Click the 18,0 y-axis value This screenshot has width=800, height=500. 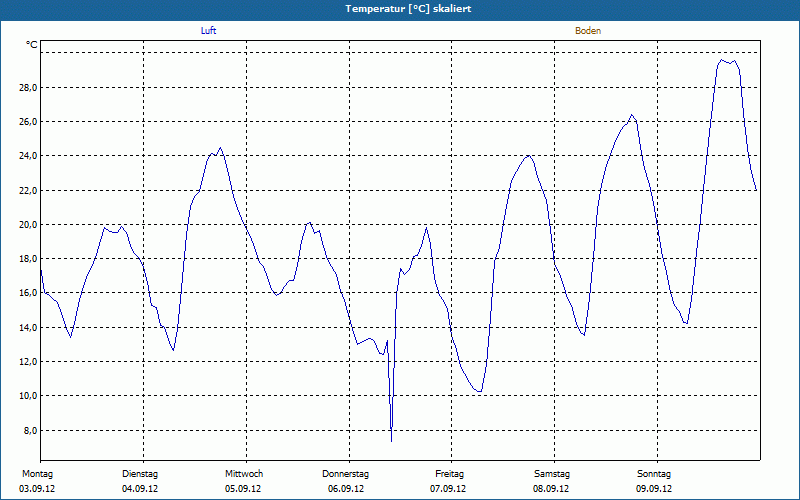pos(28,259)
